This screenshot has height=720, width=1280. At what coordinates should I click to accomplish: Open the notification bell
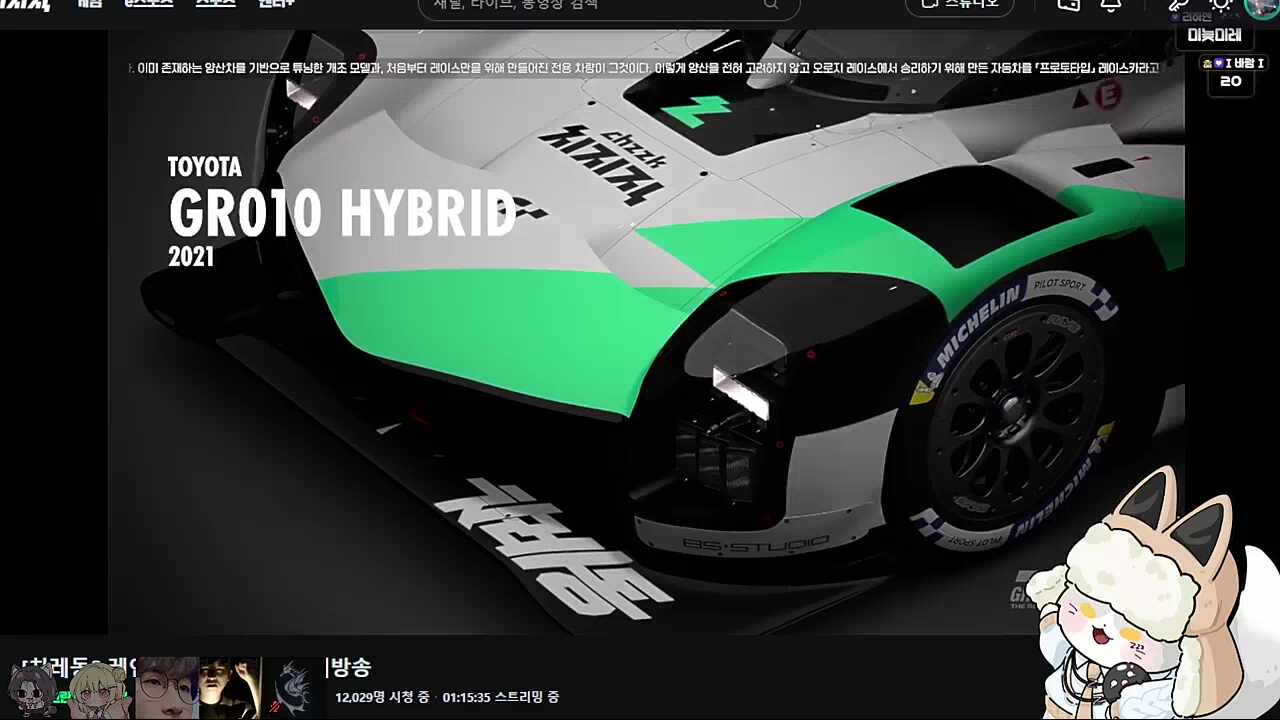(1110, 5)
